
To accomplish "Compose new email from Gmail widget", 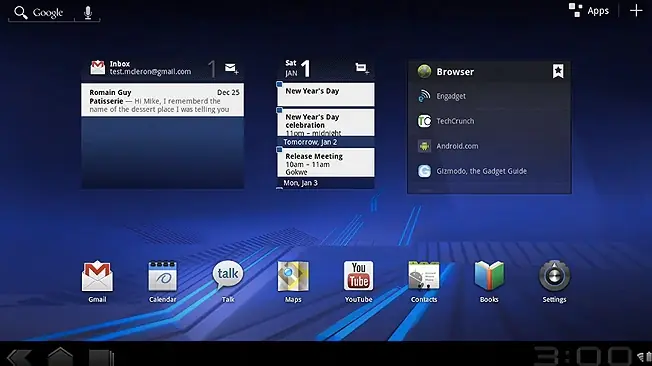I will (231, 68).
